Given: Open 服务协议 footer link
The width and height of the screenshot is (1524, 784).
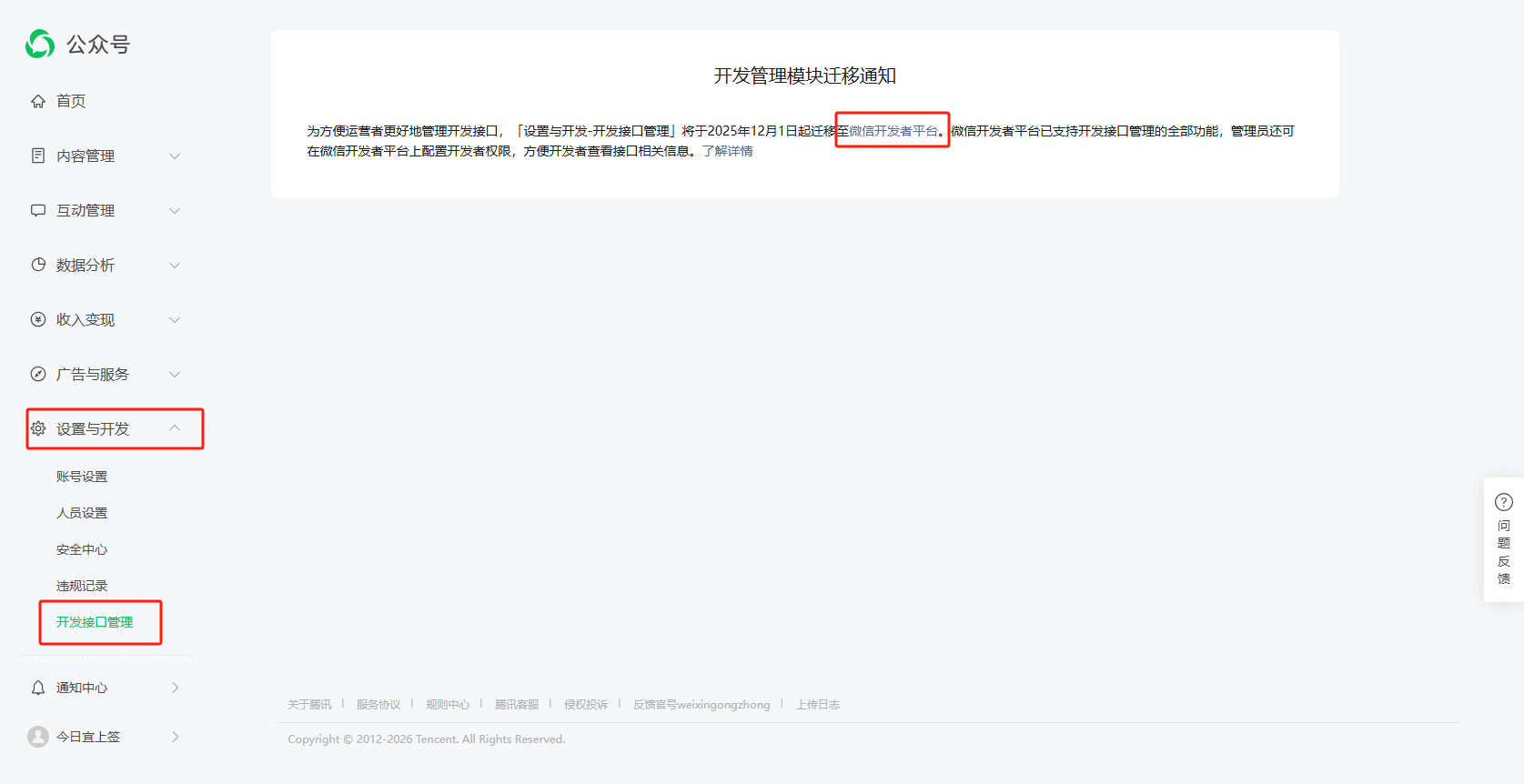Looking at the screenshot, I should (x=378, y=705).
